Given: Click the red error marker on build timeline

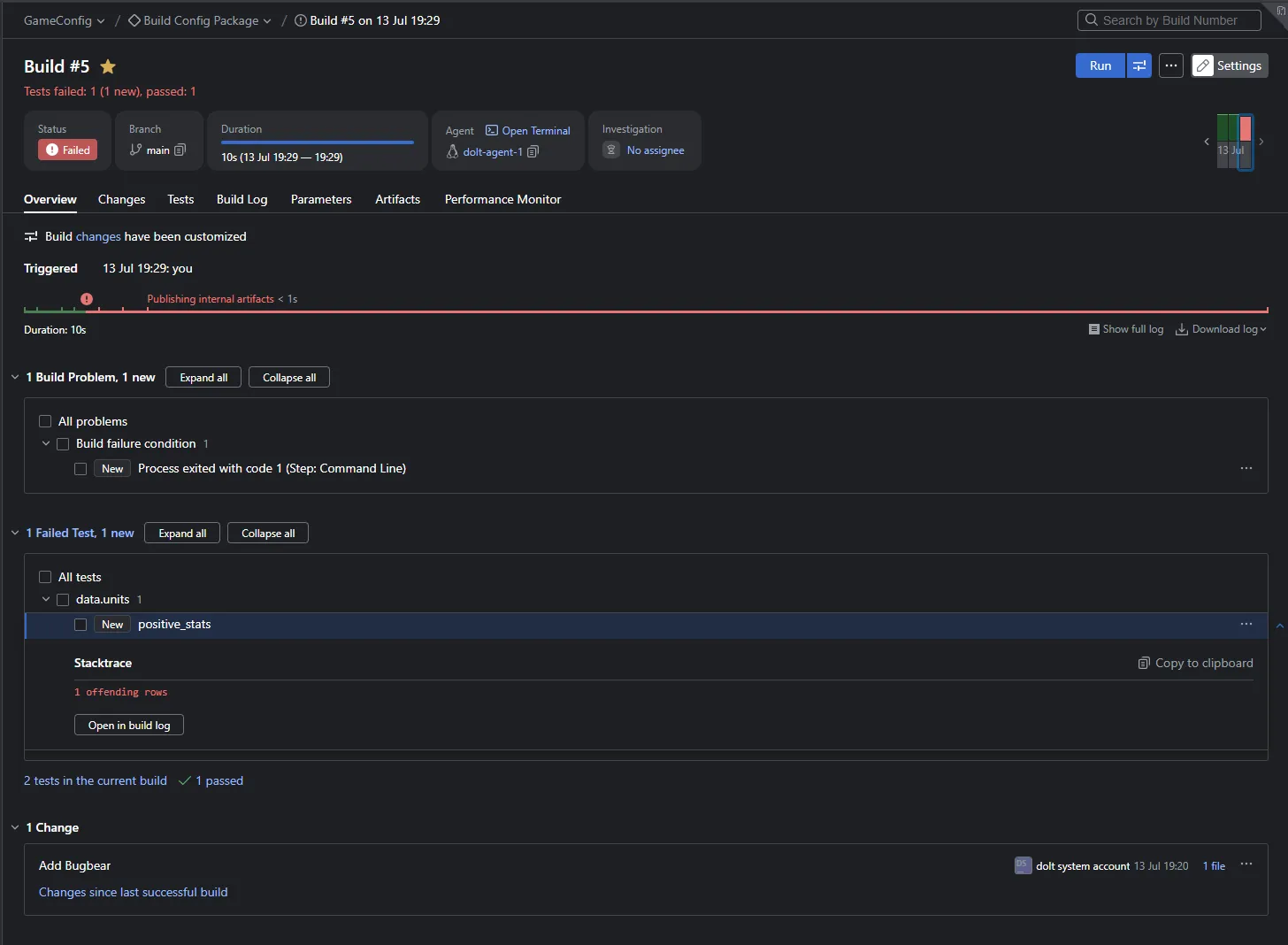Looking at the screenshot, I should pos(87,299).
